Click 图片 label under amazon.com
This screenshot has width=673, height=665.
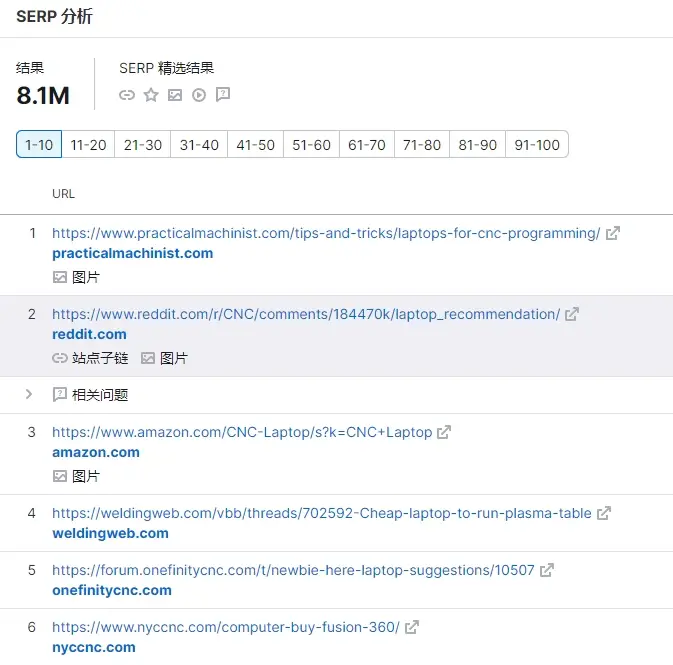pos(86,476)
